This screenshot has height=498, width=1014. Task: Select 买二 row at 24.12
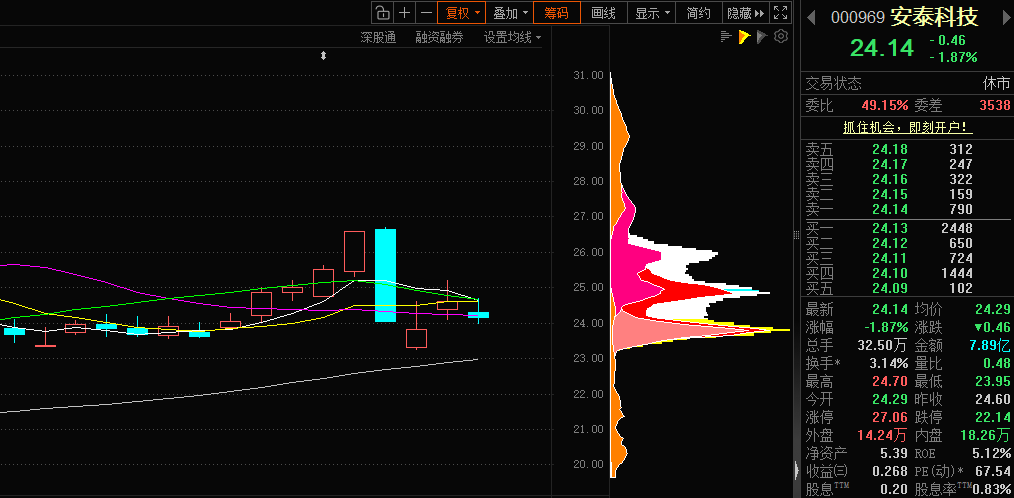(x=907, y=243)
